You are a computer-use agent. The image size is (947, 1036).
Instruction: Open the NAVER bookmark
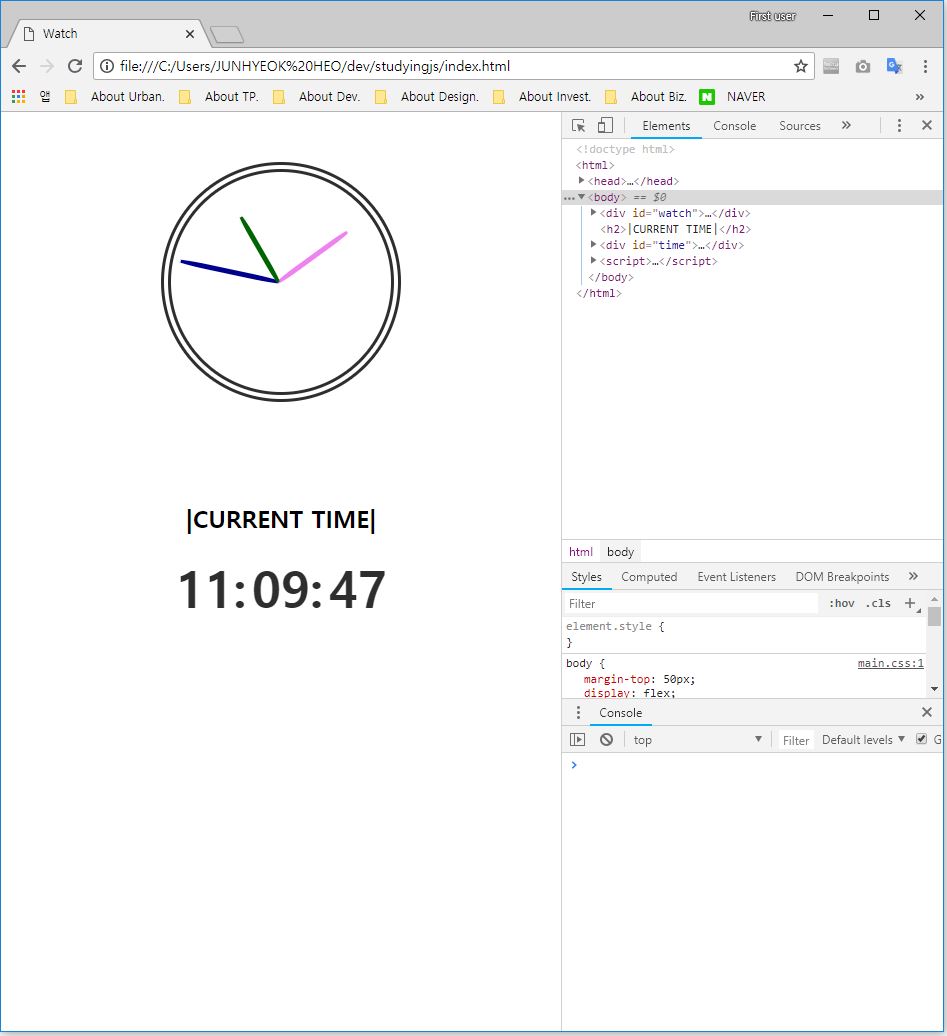(732, 96)
